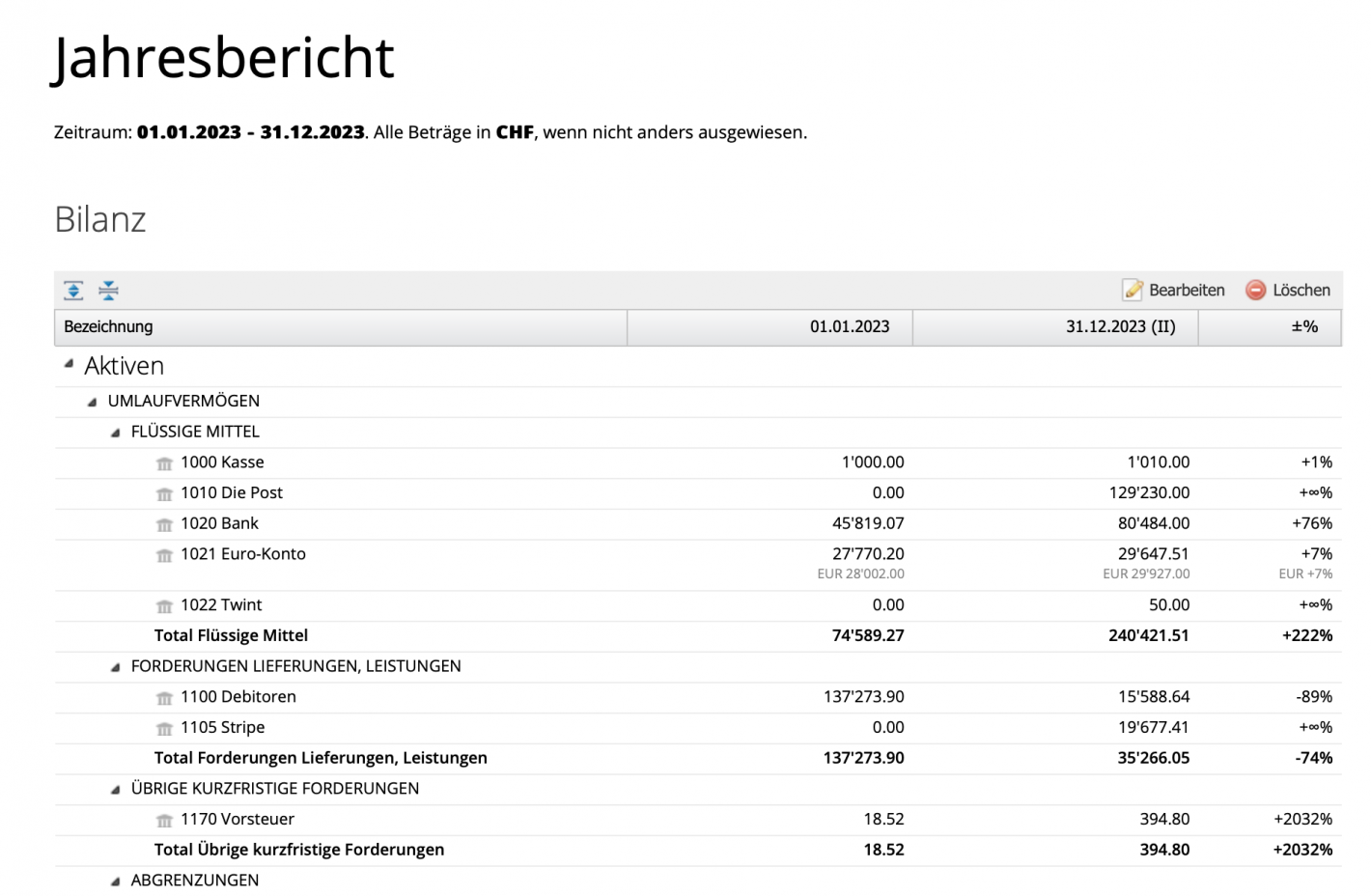Click the pencil icon next to Bearbeiten
The height and width of the screenshot is (896, 1371).
point(1132,290)
